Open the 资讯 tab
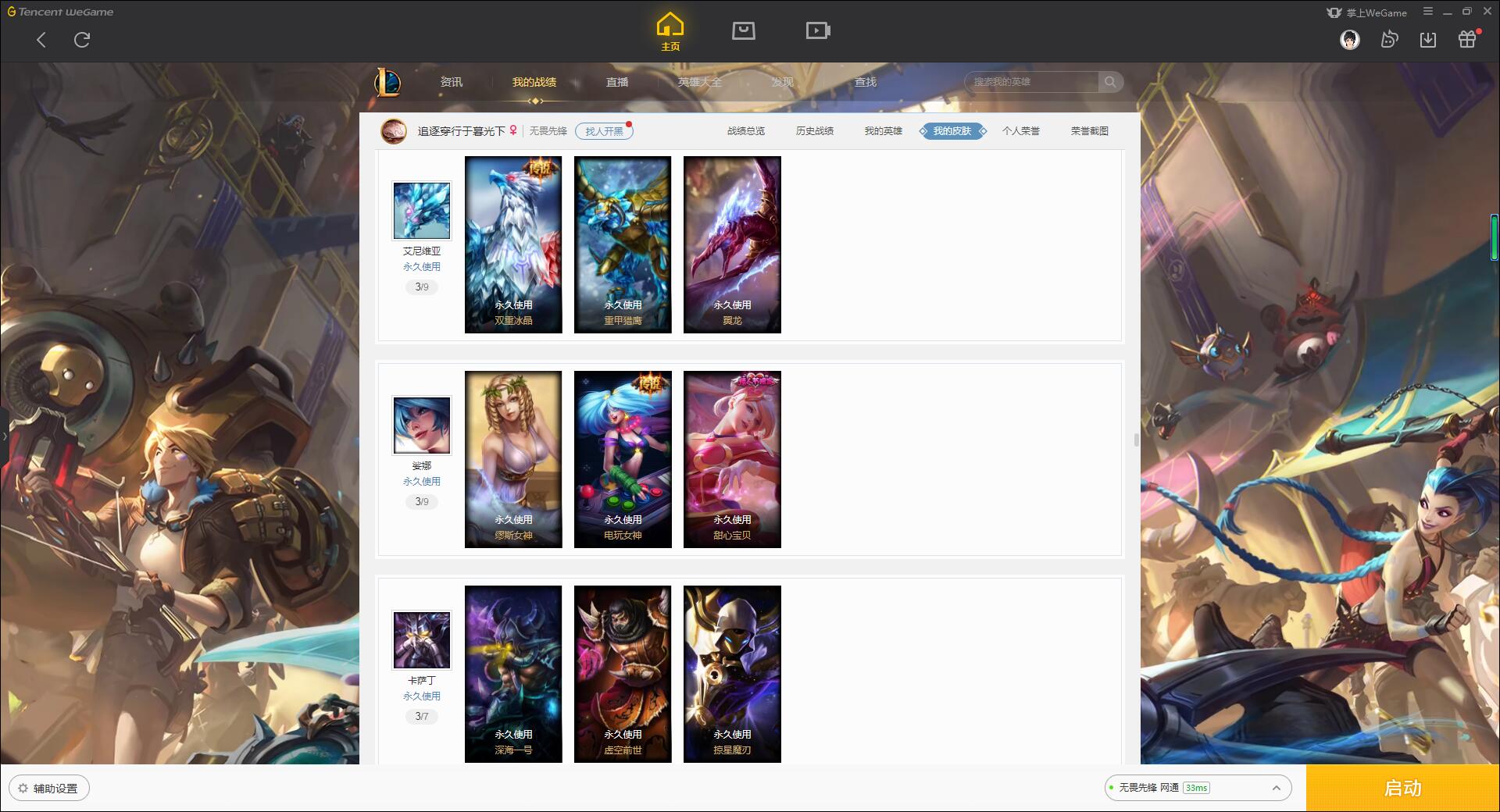 (452, 82)
